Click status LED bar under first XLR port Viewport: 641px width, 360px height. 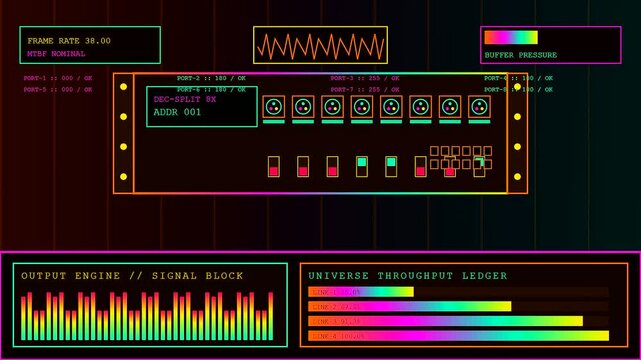click(x=273, y=122)
